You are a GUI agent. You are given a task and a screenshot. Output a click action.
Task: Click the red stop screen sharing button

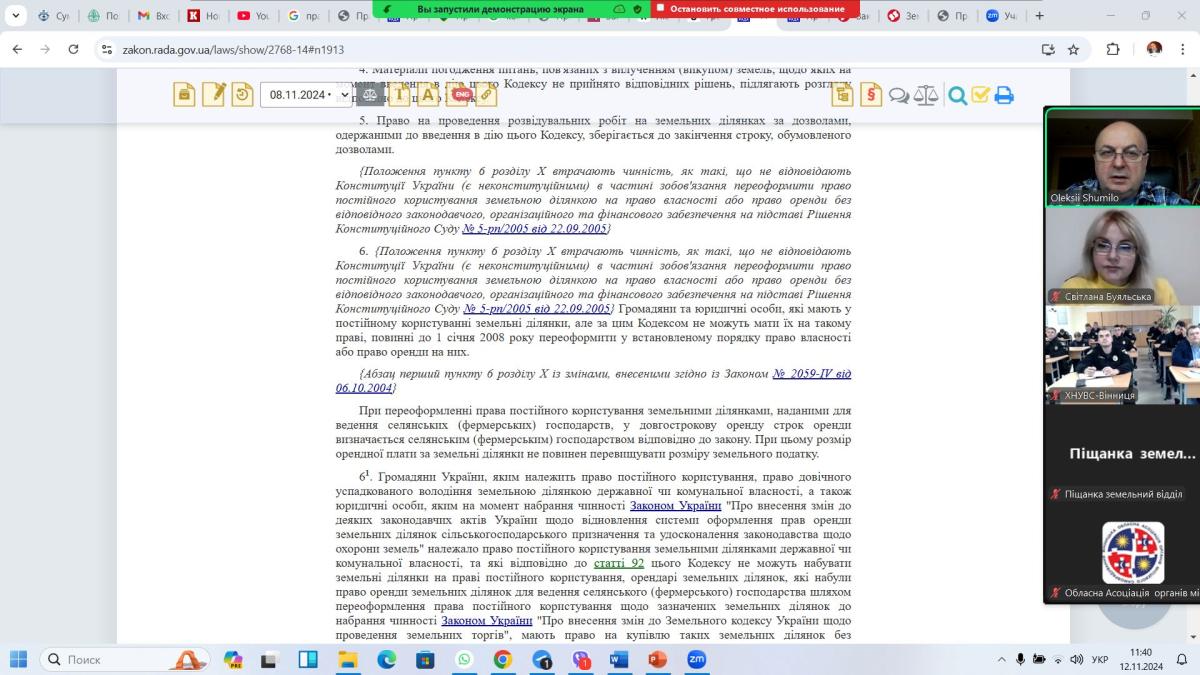click(751, 8)
